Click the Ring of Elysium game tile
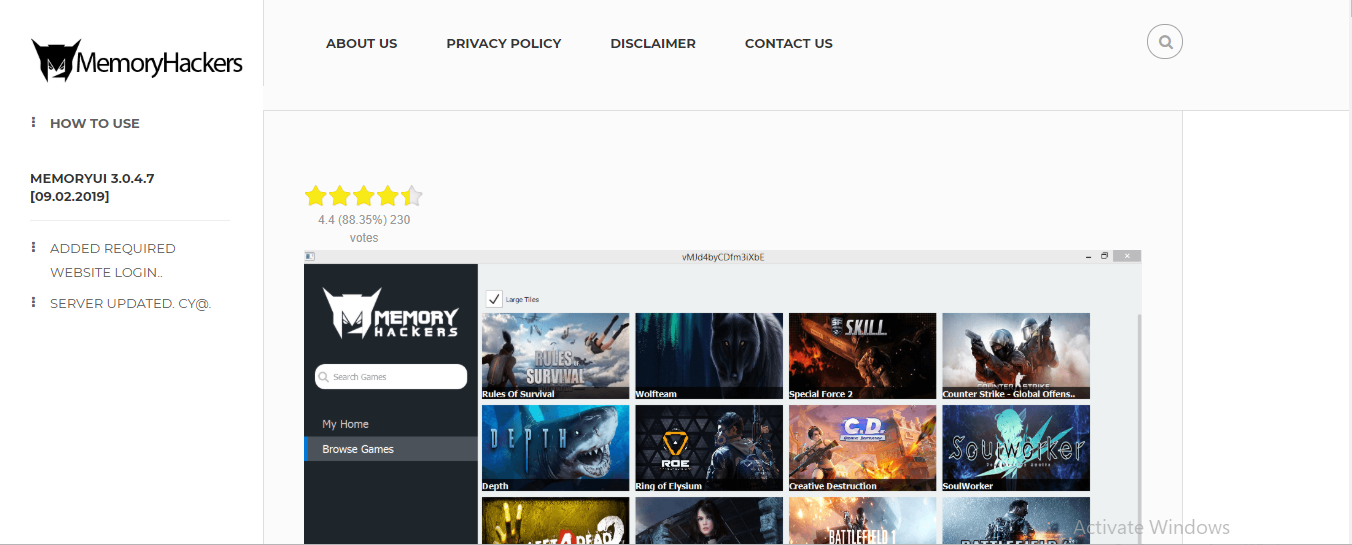This screenshot has height=545, width=1352. [709, 448]
